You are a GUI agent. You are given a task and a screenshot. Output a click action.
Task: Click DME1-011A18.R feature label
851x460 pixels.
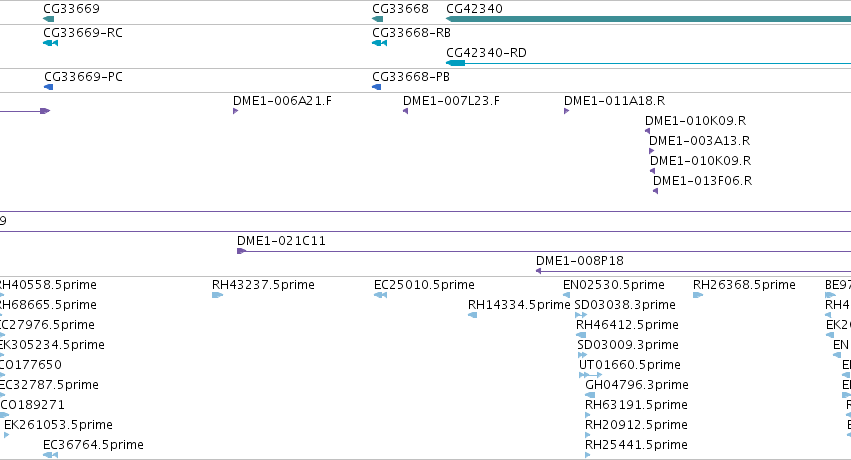coord(614,100)
